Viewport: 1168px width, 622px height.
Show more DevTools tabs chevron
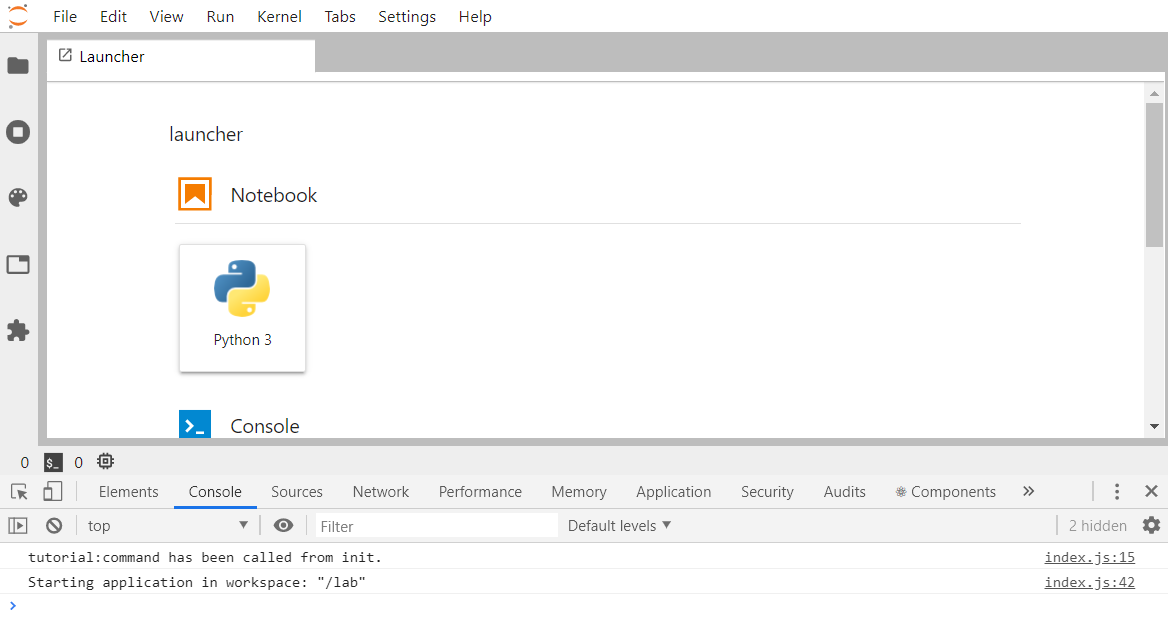[x=1029, y=491]
